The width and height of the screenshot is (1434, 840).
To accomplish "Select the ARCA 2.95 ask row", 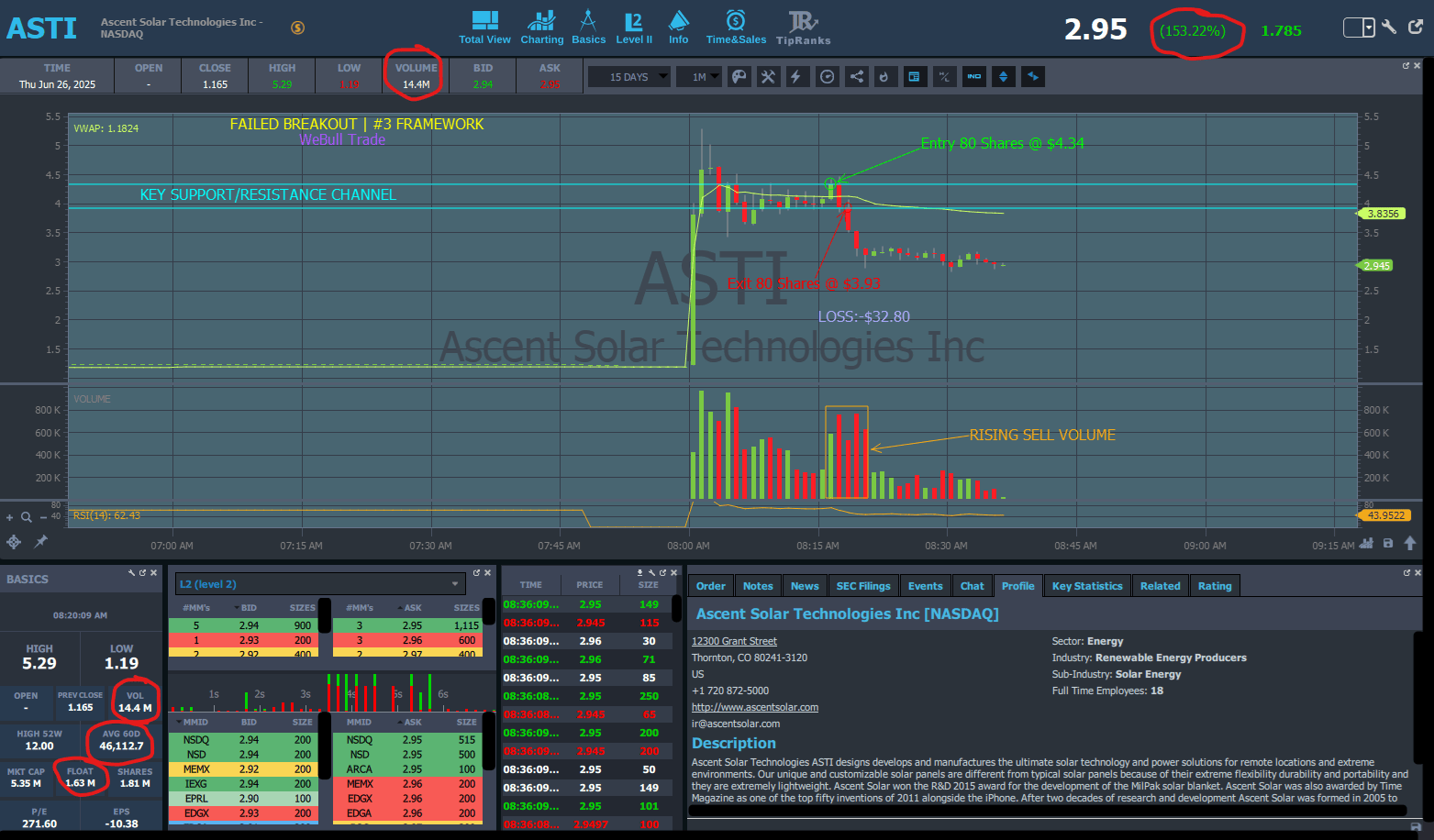I will (x=407, y=769).
